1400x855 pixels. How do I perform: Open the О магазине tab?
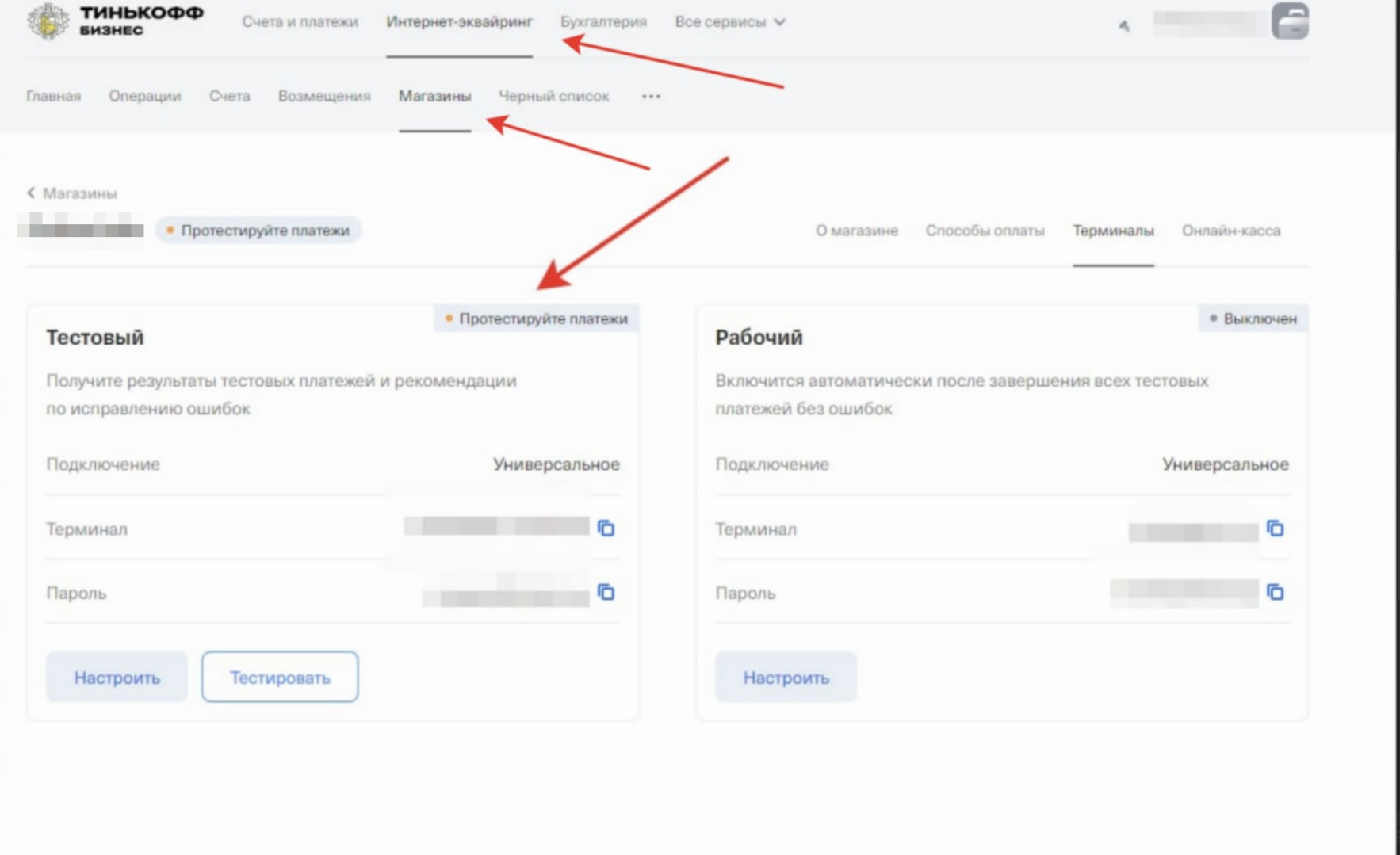856,231
